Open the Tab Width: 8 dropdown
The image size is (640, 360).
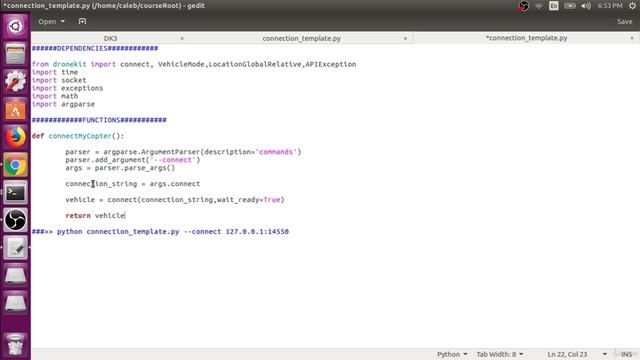(500, 354)
